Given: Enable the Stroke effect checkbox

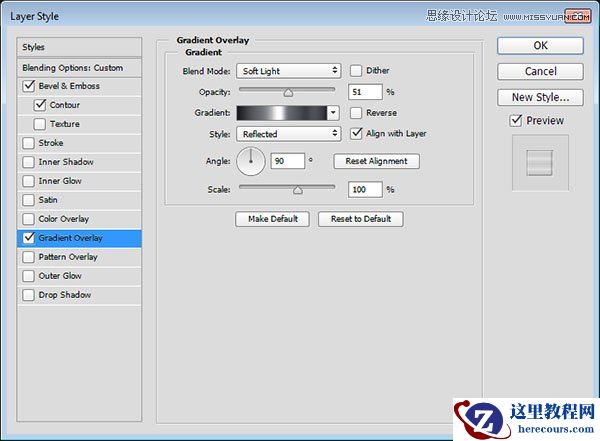Looking at the screenshot, I should coord(28,143).
